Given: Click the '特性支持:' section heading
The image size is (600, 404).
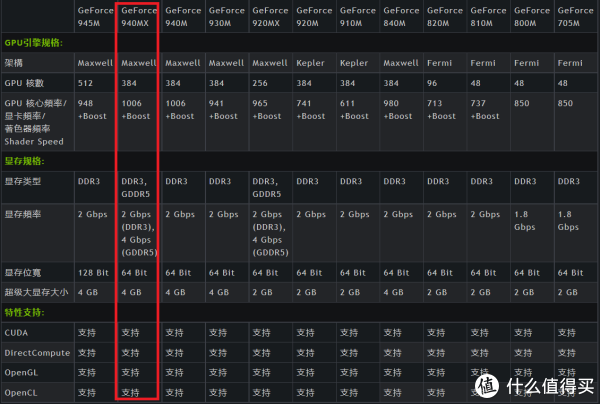Looking at the screenshot, I should 24,313.
